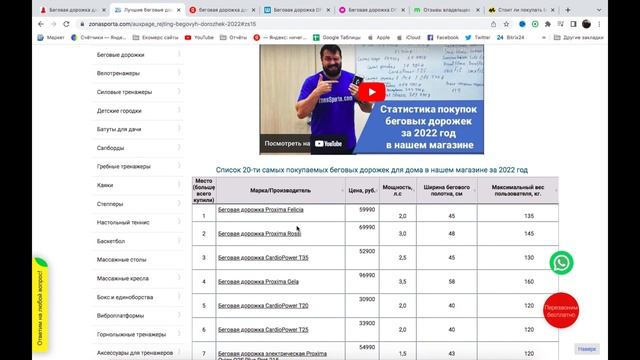This screenshot has width=640, height=360.
Task: Open WhatsApp chat floating button
Action: (x=561, y=263)
